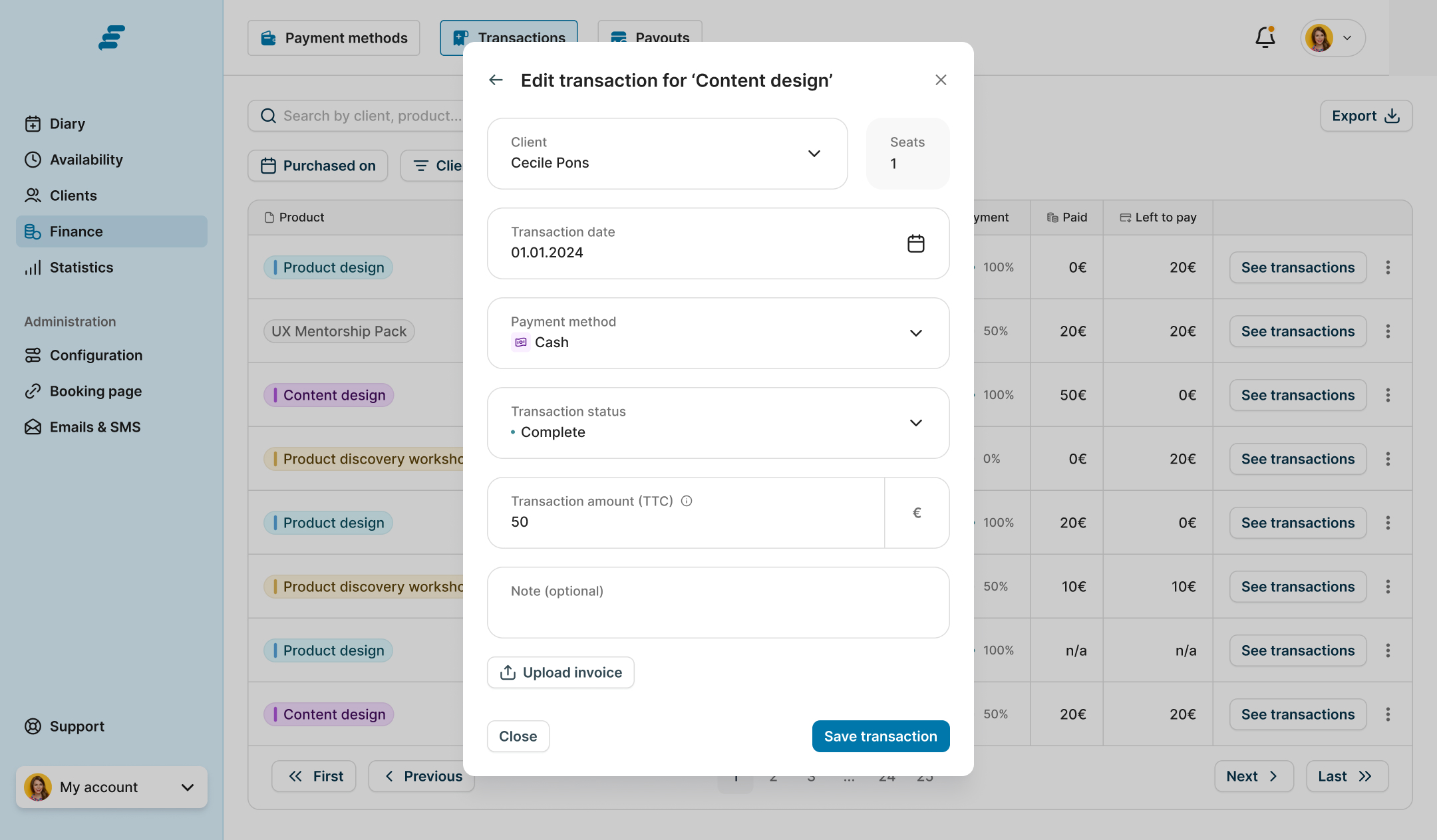1437x840 pixels.
Task: Click the back arrow in the dialog header
Action: [x=496, y=80]
